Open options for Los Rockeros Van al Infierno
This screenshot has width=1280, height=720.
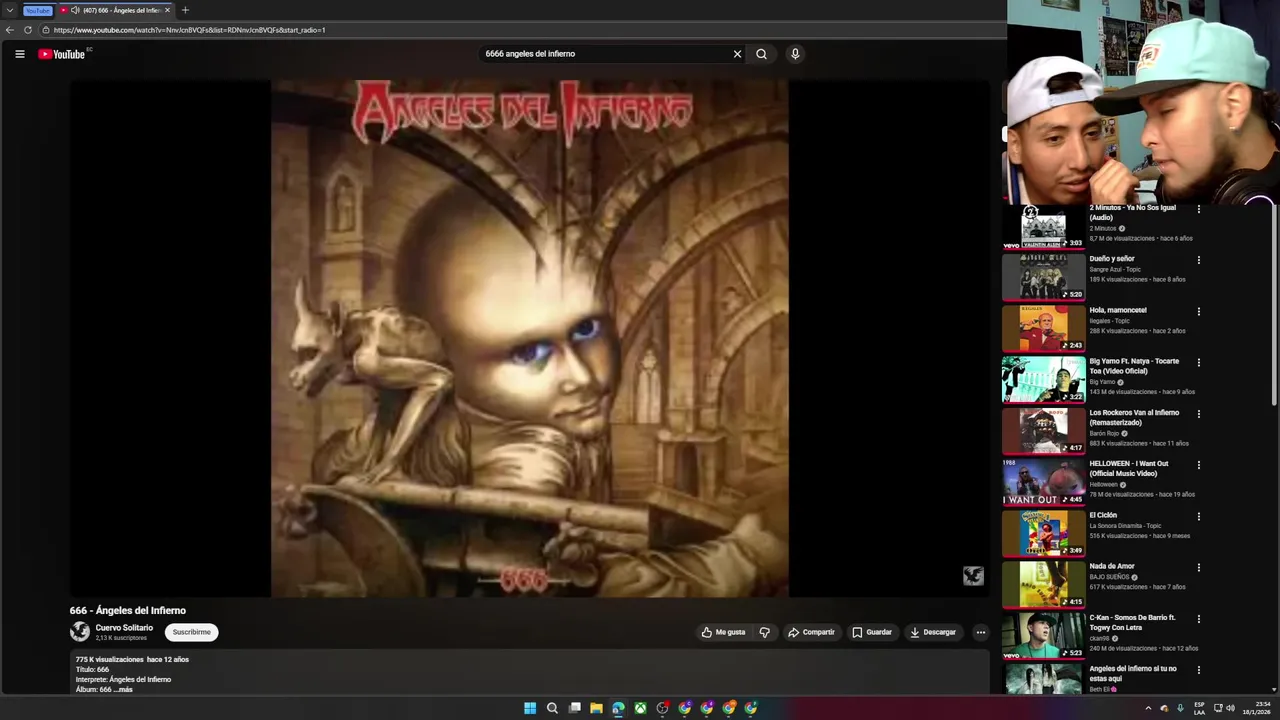(1199, 414)
